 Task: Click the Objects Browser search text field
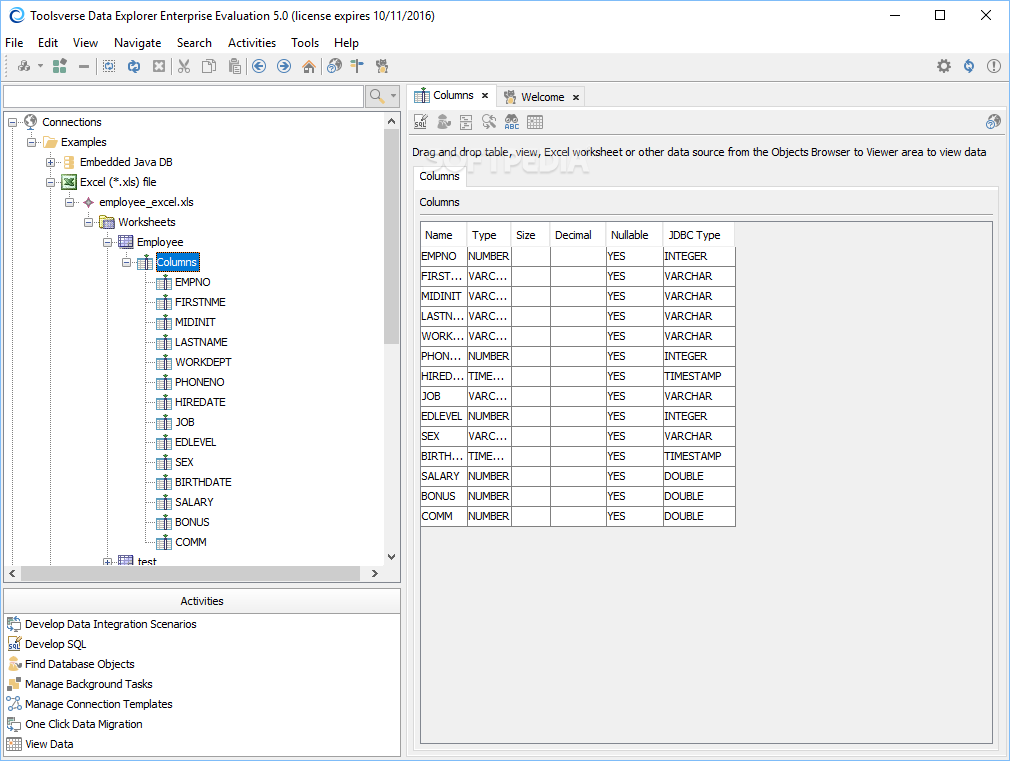pos(184,97)
